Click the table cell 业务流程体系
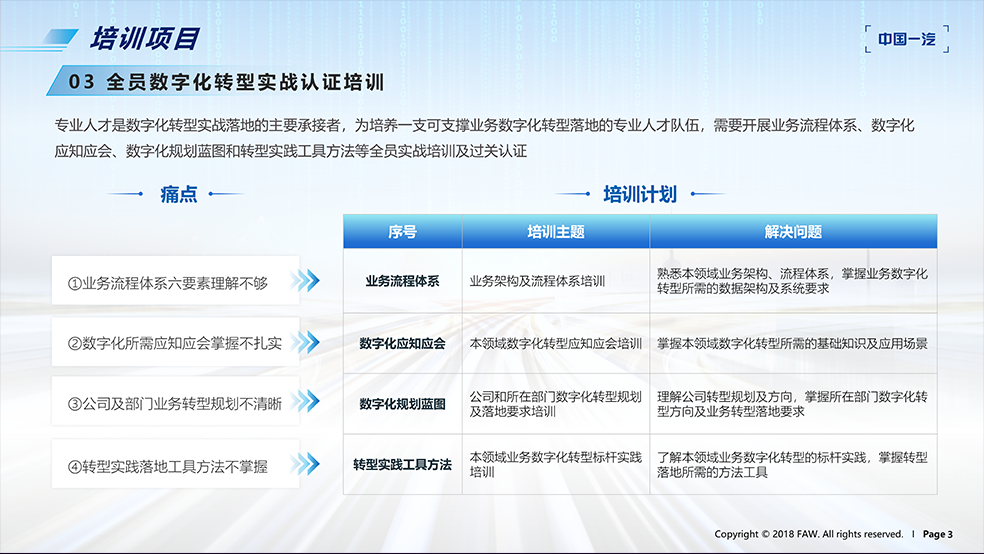984x554 pixels. tap(402, 281)
